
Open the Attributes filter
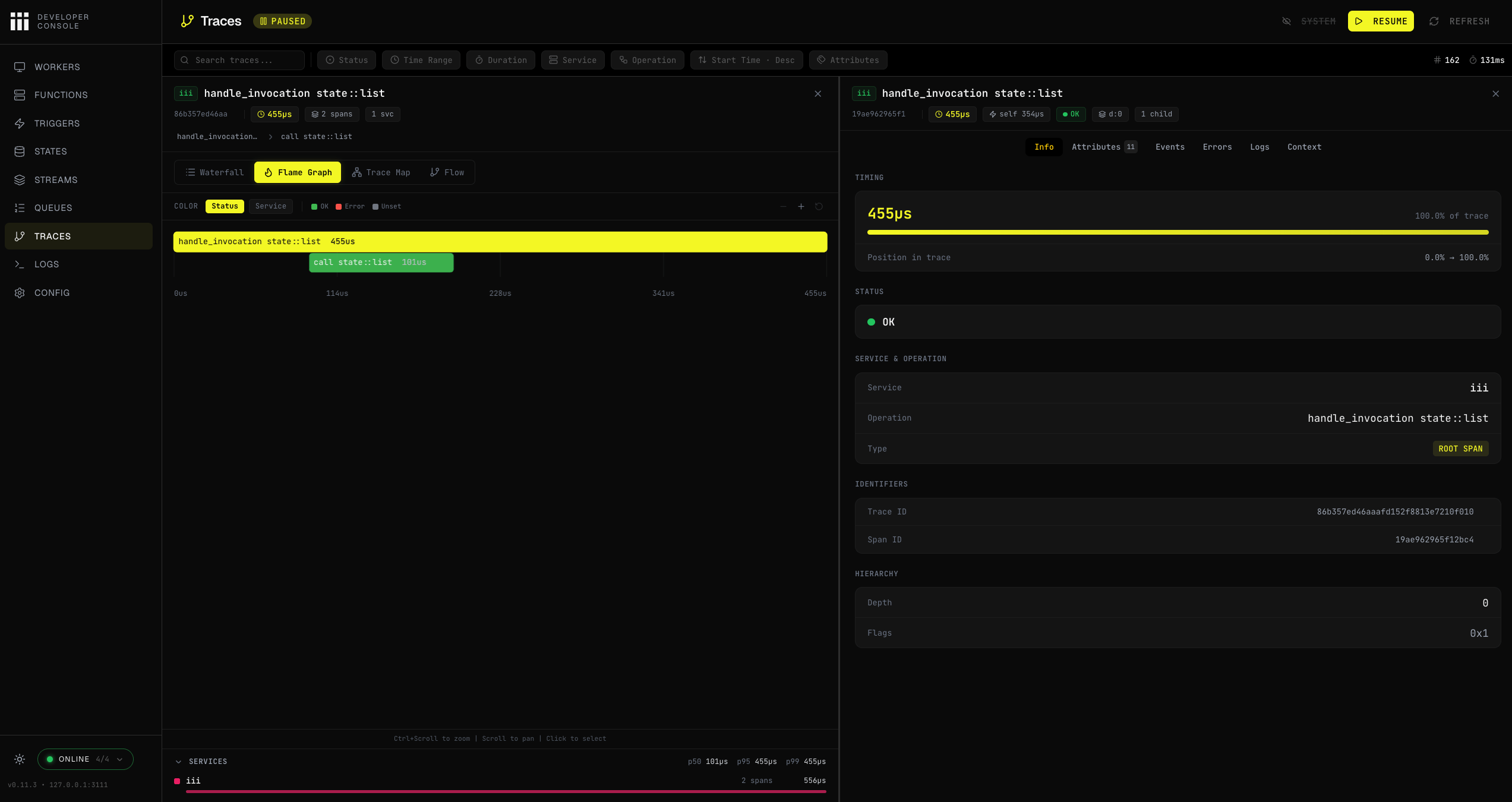click(848, 60)
